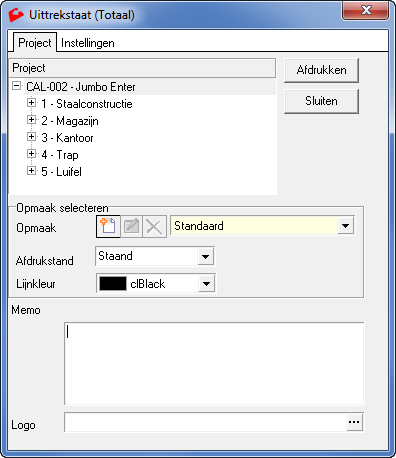Collapse the CAL-002 - Jumbo Enter node
This screenshot has width=396, height=458.
coord(16,86)
